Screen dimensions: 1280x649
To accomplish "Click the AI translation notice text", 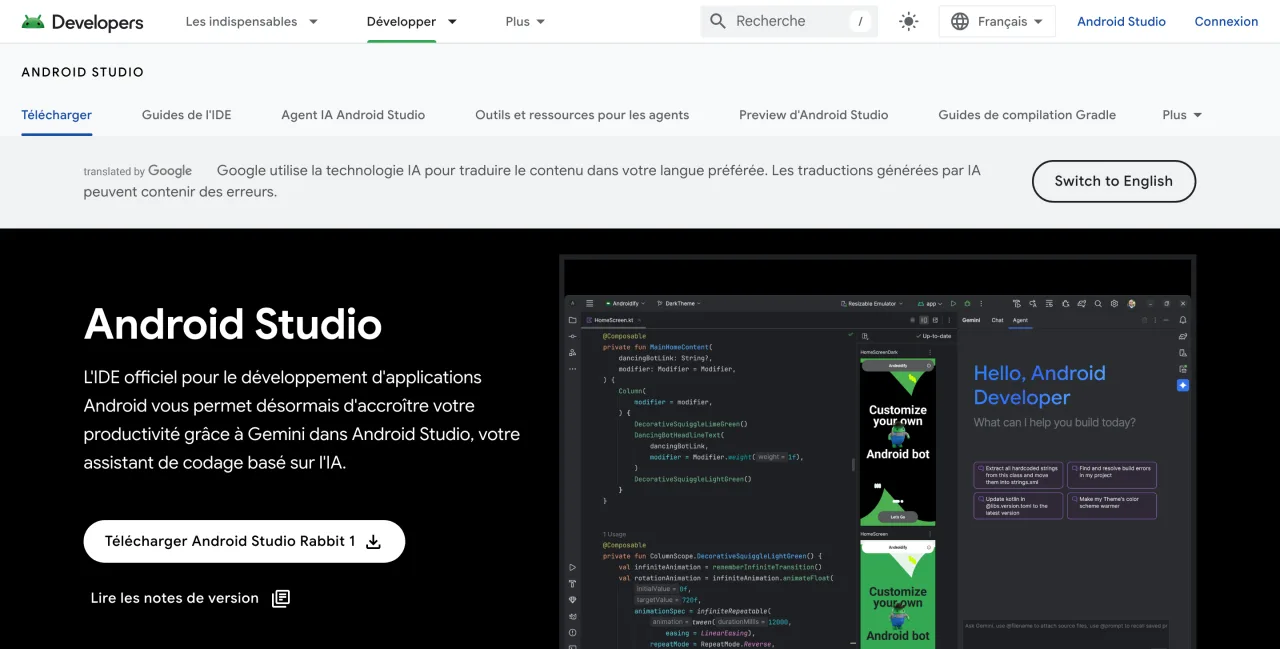I will 532,181.
